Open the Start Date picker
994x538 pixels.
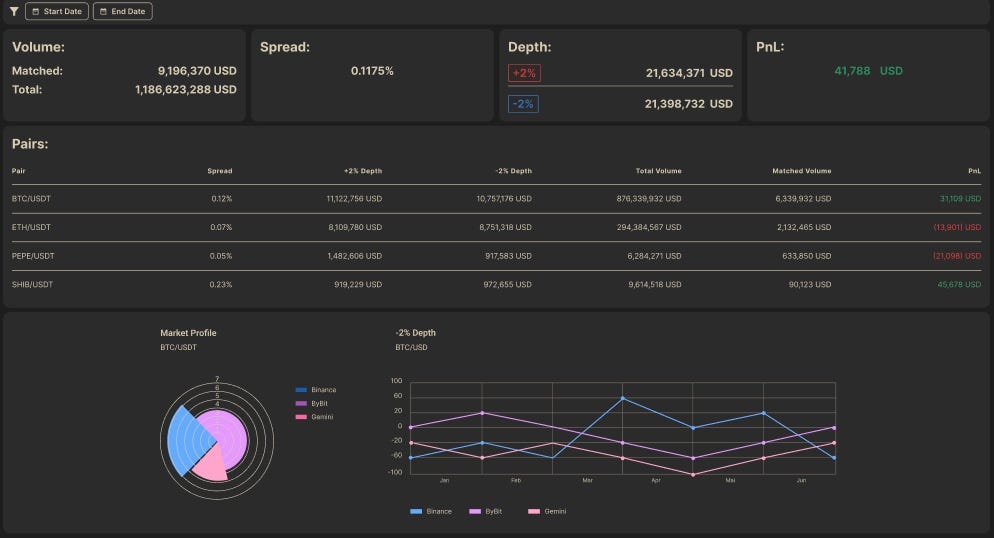(x=57, y=11)
